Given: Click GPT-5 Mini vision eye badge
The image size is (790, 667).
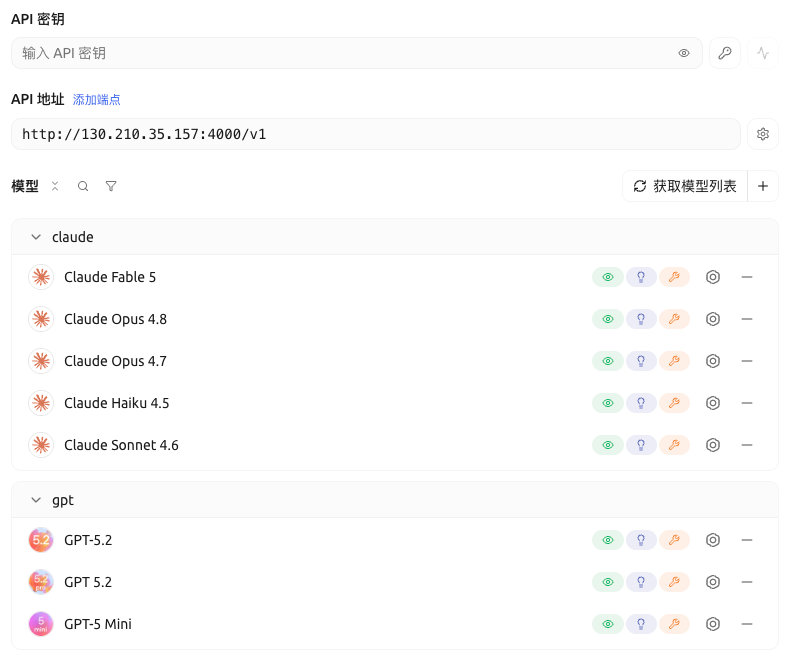Looking at the screenshot, I should pos(608,624).
